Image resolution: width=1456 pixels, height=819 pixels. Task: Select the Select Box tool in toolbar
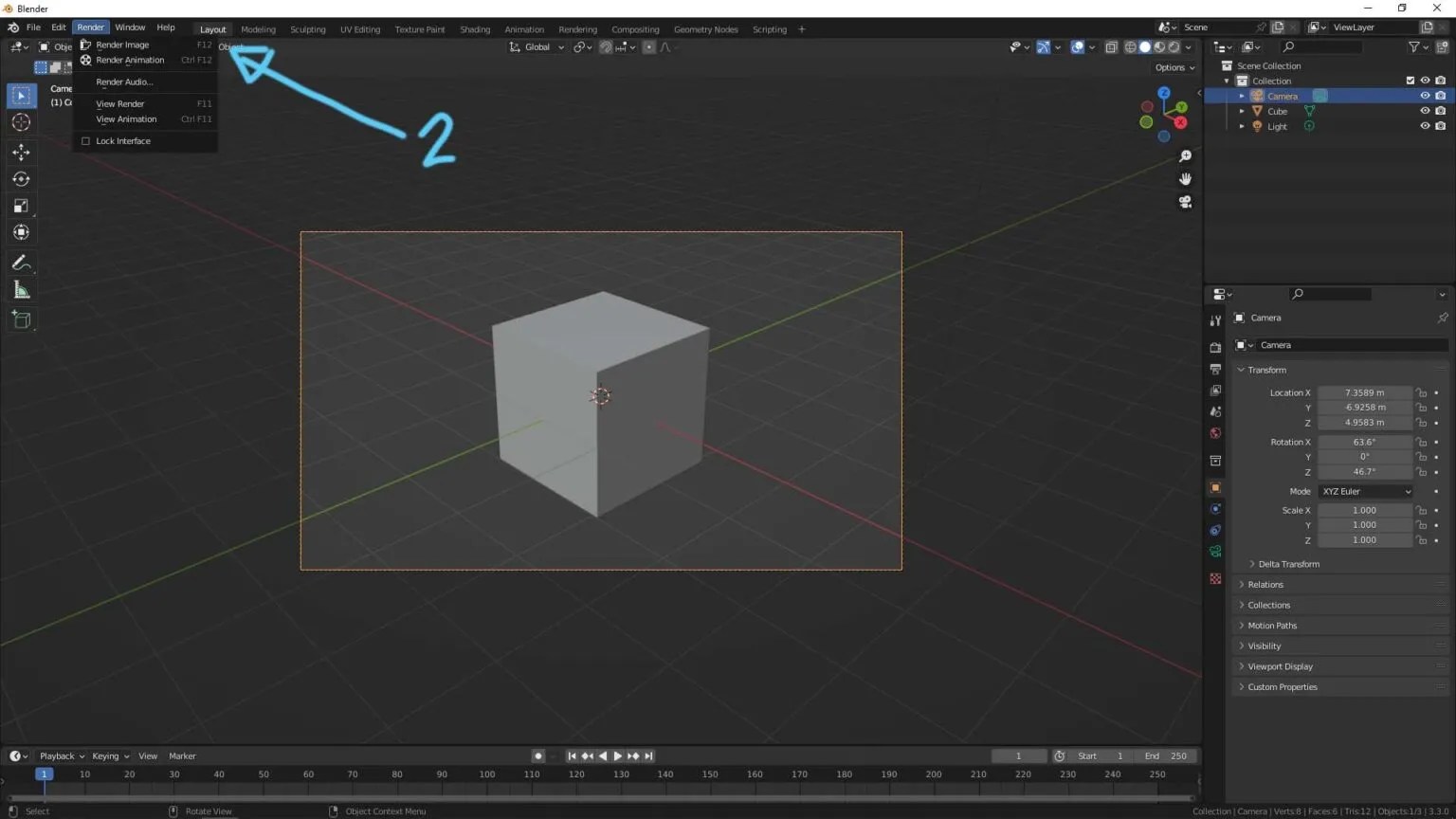pos(21,96)
